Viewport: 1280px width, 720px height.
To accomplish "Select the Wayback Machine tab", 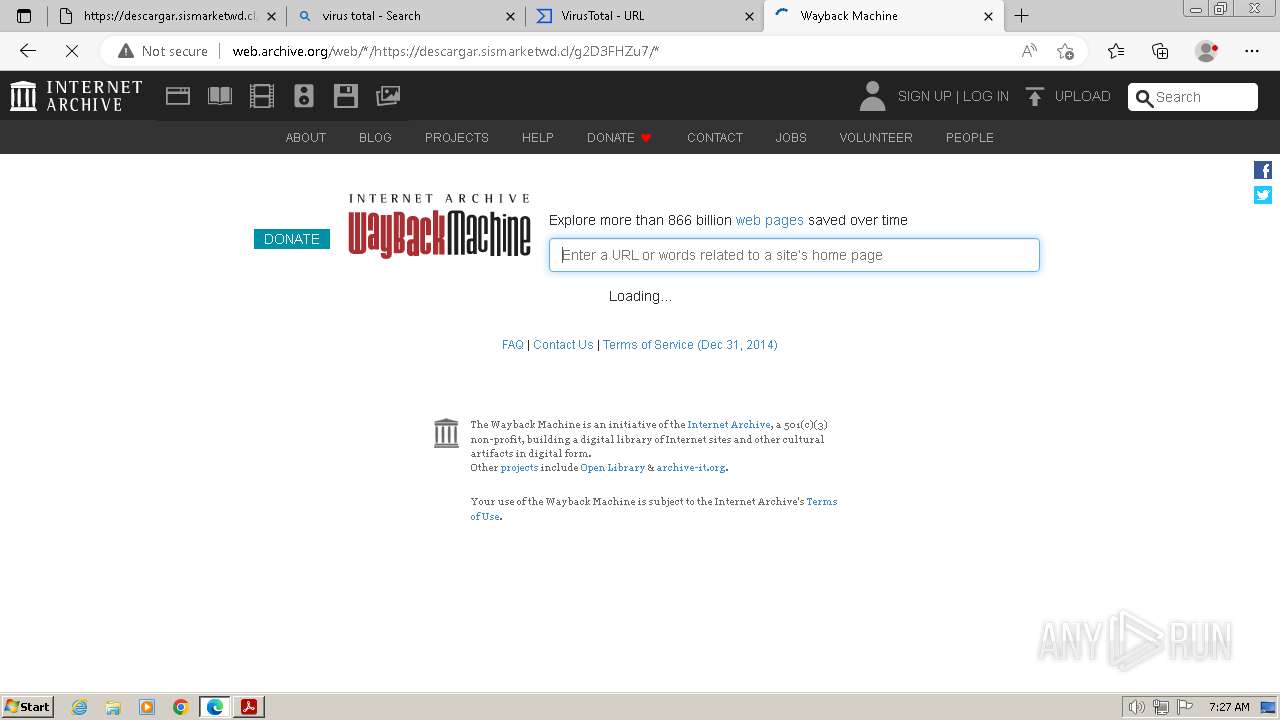I will click(x=883, y=16).
